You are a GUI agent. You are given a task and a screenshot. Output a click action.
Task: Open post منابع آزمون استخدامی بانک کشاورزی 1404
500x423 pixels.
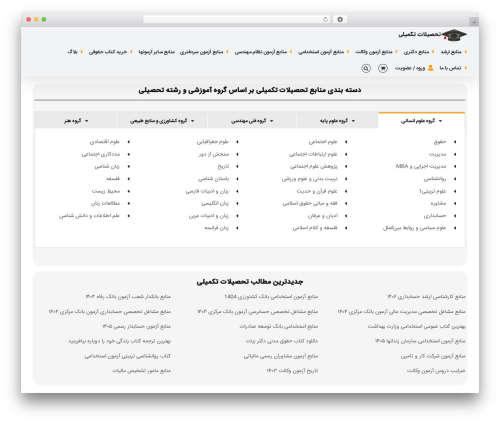point(271,297)
